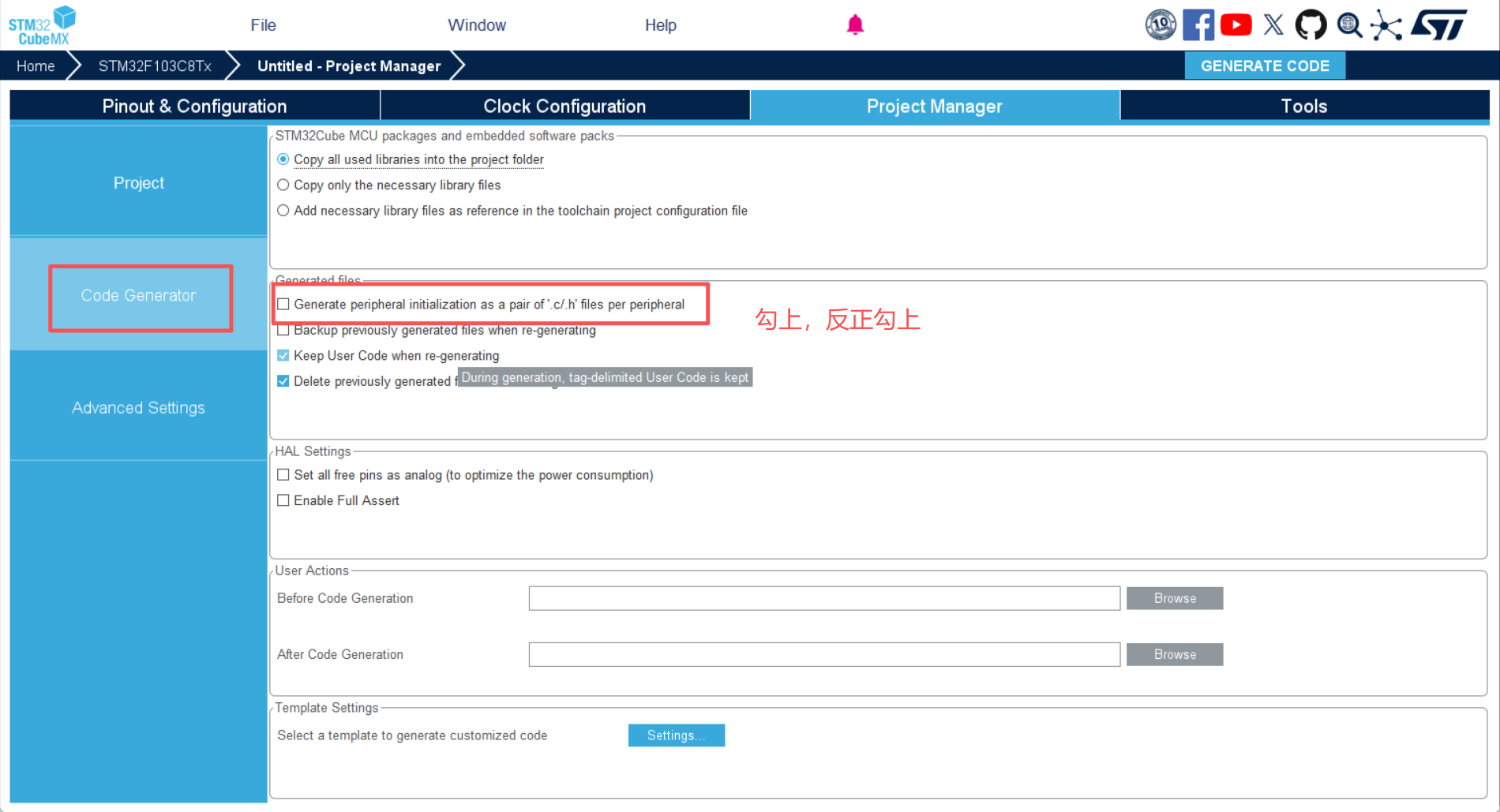Open the Code Generator side section
1500x812 pixels.
coord(139,295)
